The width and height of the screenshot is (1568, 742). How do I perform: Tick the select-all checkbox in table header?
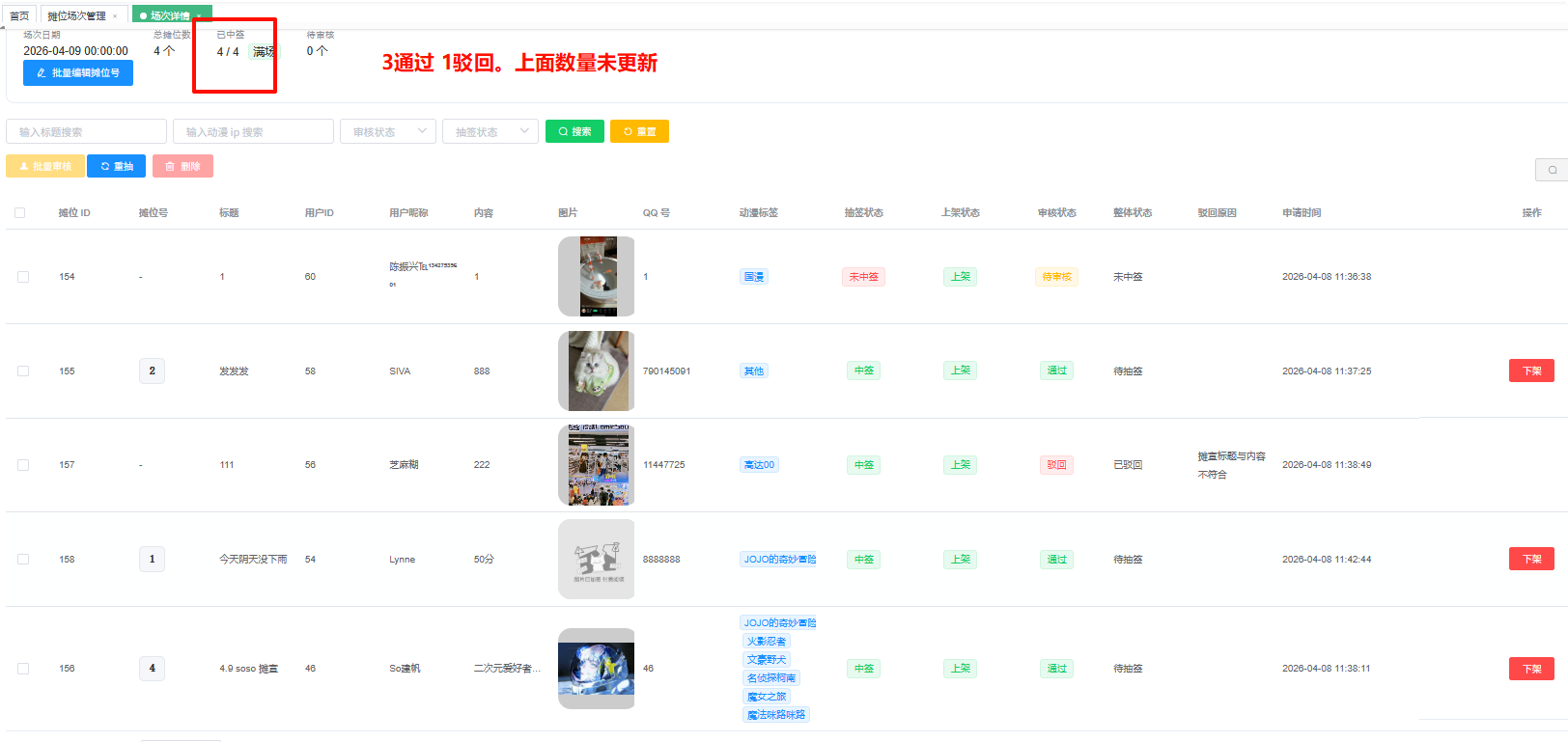coord(20,212)
